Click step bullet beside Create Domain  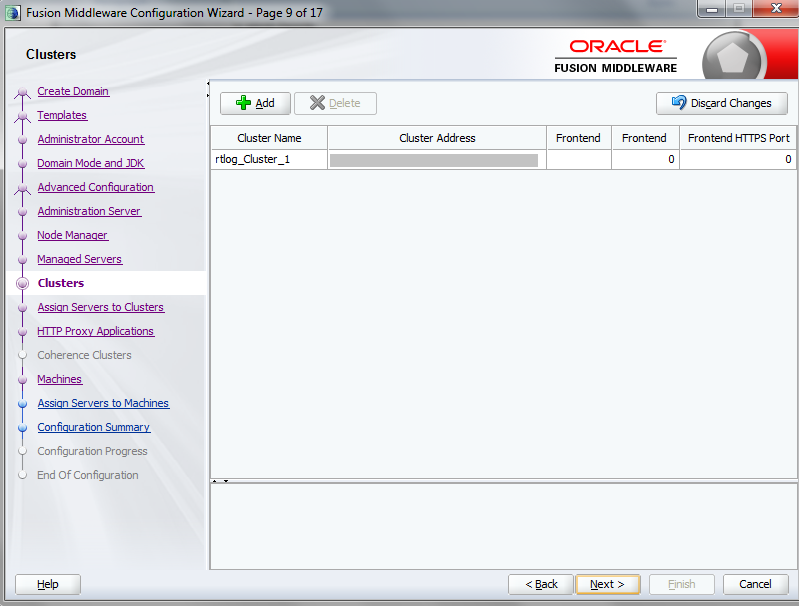pyautogui.click(x=22, y=92)
